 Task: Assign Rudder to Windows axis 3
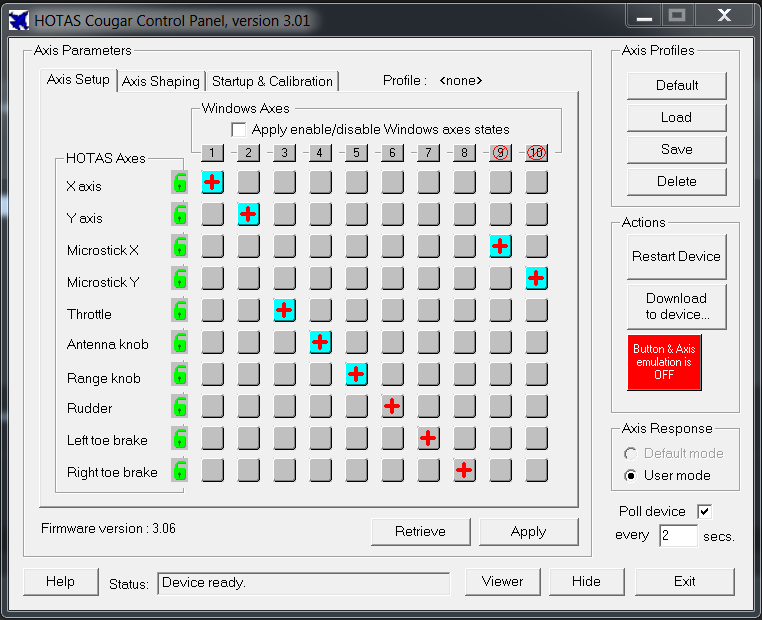tap(284, 406)
